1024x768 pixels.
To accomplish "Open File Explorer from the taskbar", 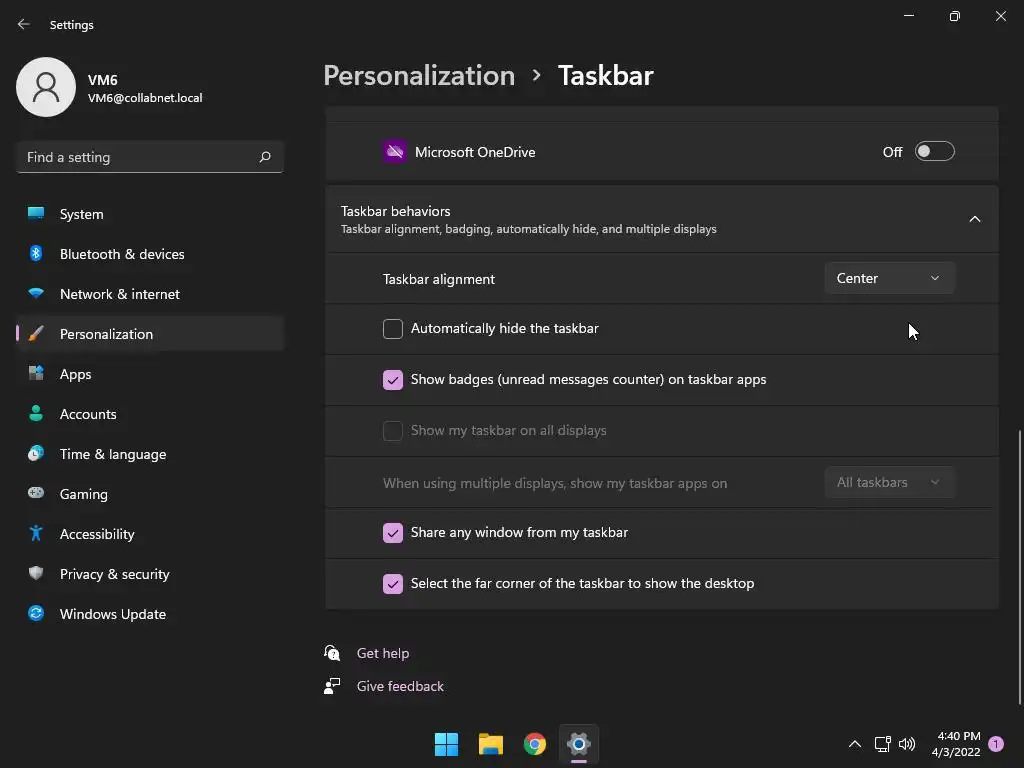I will [490, 744].
